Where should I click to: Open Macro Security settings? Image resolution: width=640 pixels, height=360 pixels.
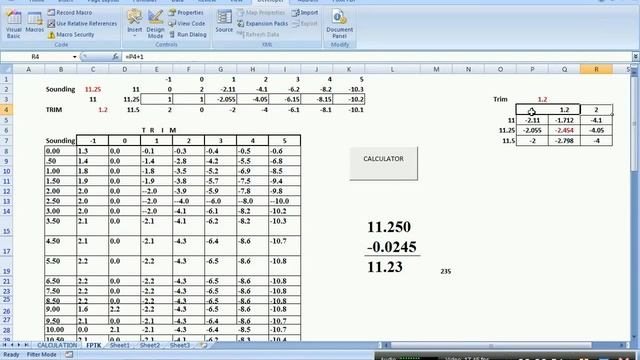click(71, 35)
